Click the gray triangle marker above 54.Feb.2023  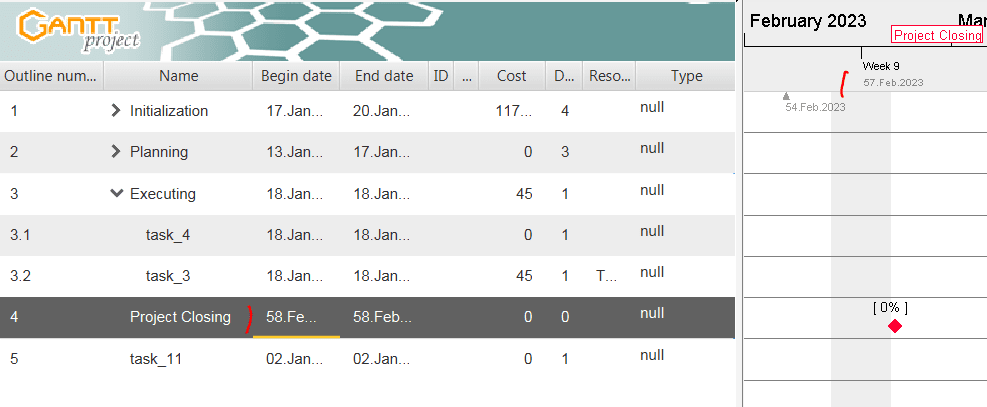786,96
